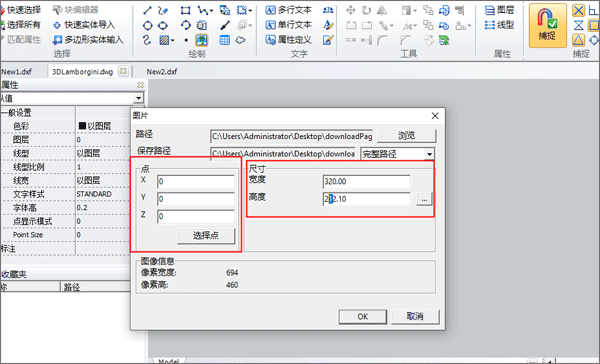600x364 pixels.
Task: Expand the properties panel selection dropdown
Action: click(x=139, y=98)
